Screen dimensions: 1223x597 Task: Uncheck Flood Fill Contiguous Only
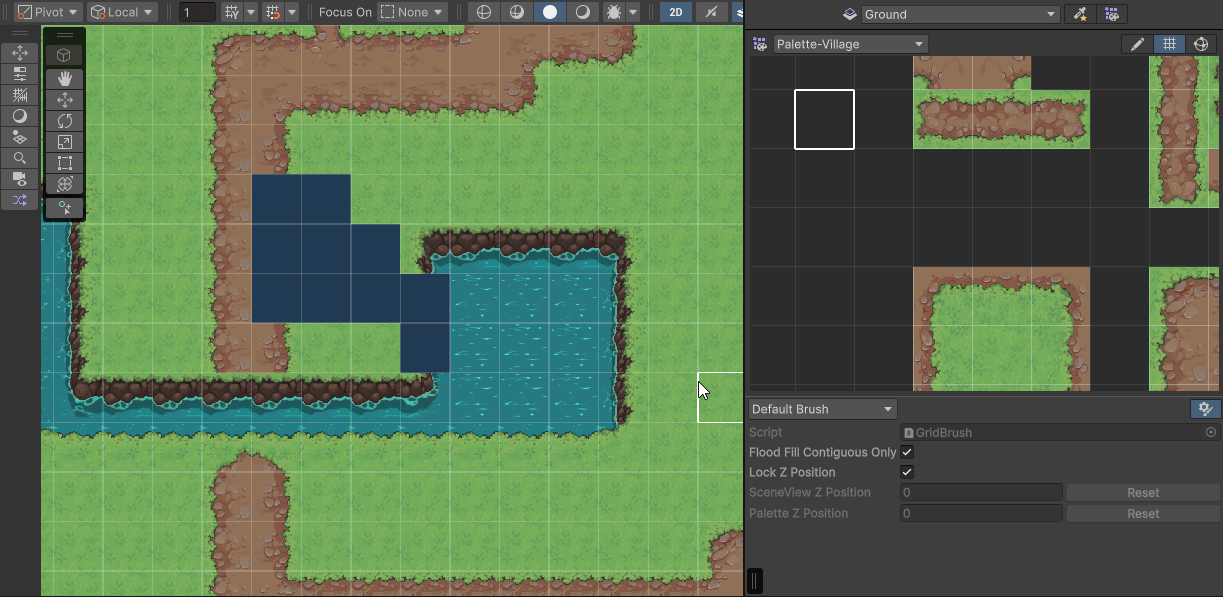(x=907, y=452)
